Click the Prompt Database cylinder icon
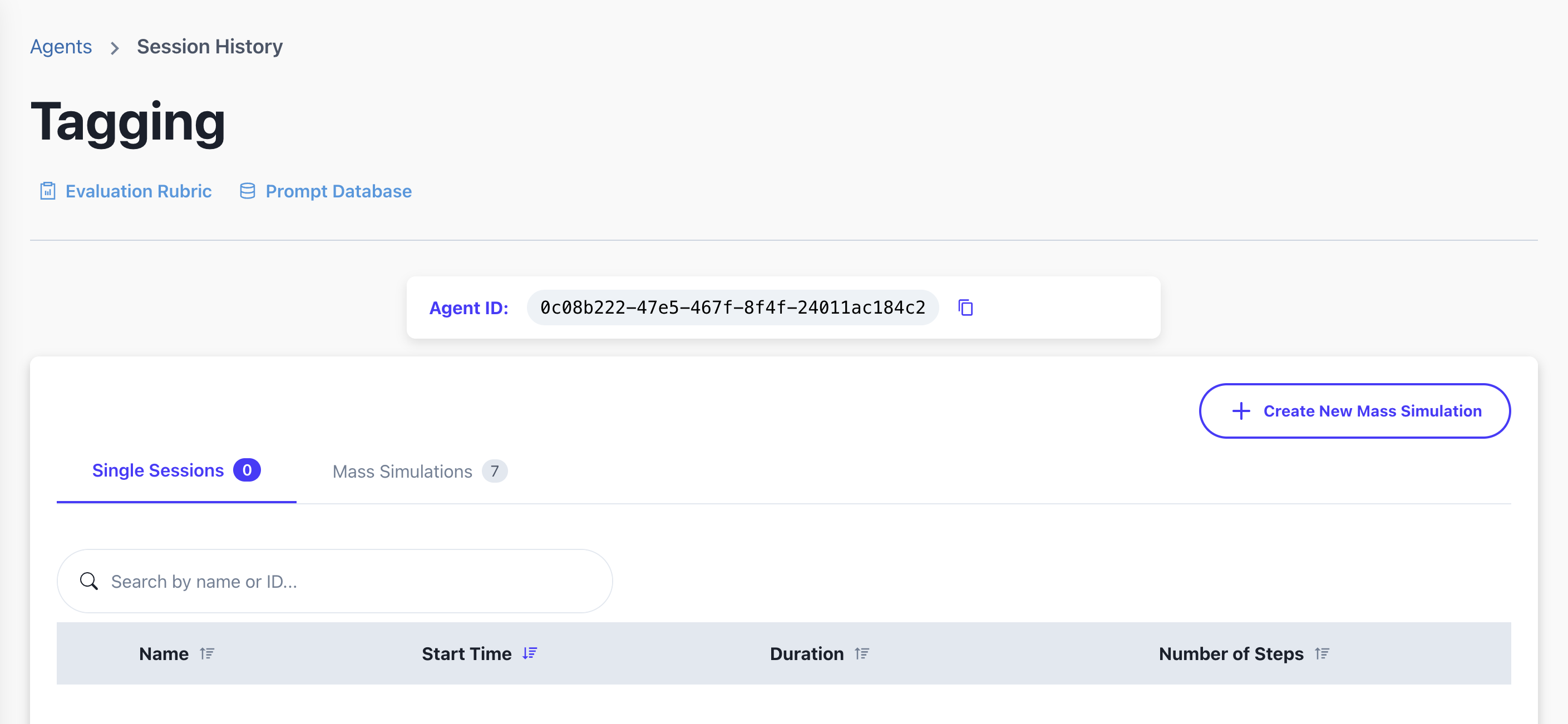Screen dimensions: 1568x724 point(247,191)
